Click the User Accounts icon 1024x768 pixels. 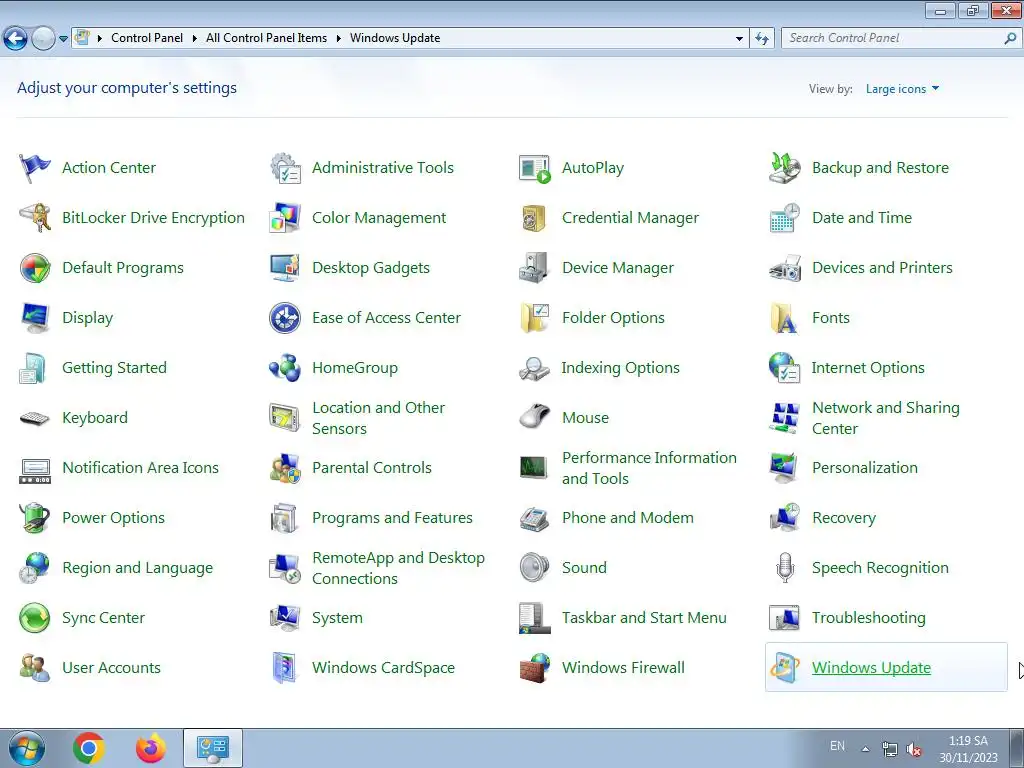click(35, 668)
